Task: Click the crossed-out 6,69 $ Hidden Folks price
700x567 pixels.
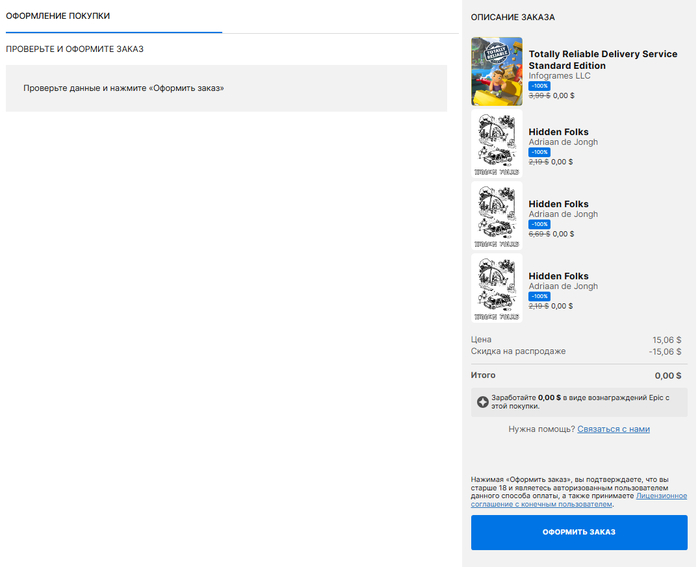Action: tap(538, 234)
